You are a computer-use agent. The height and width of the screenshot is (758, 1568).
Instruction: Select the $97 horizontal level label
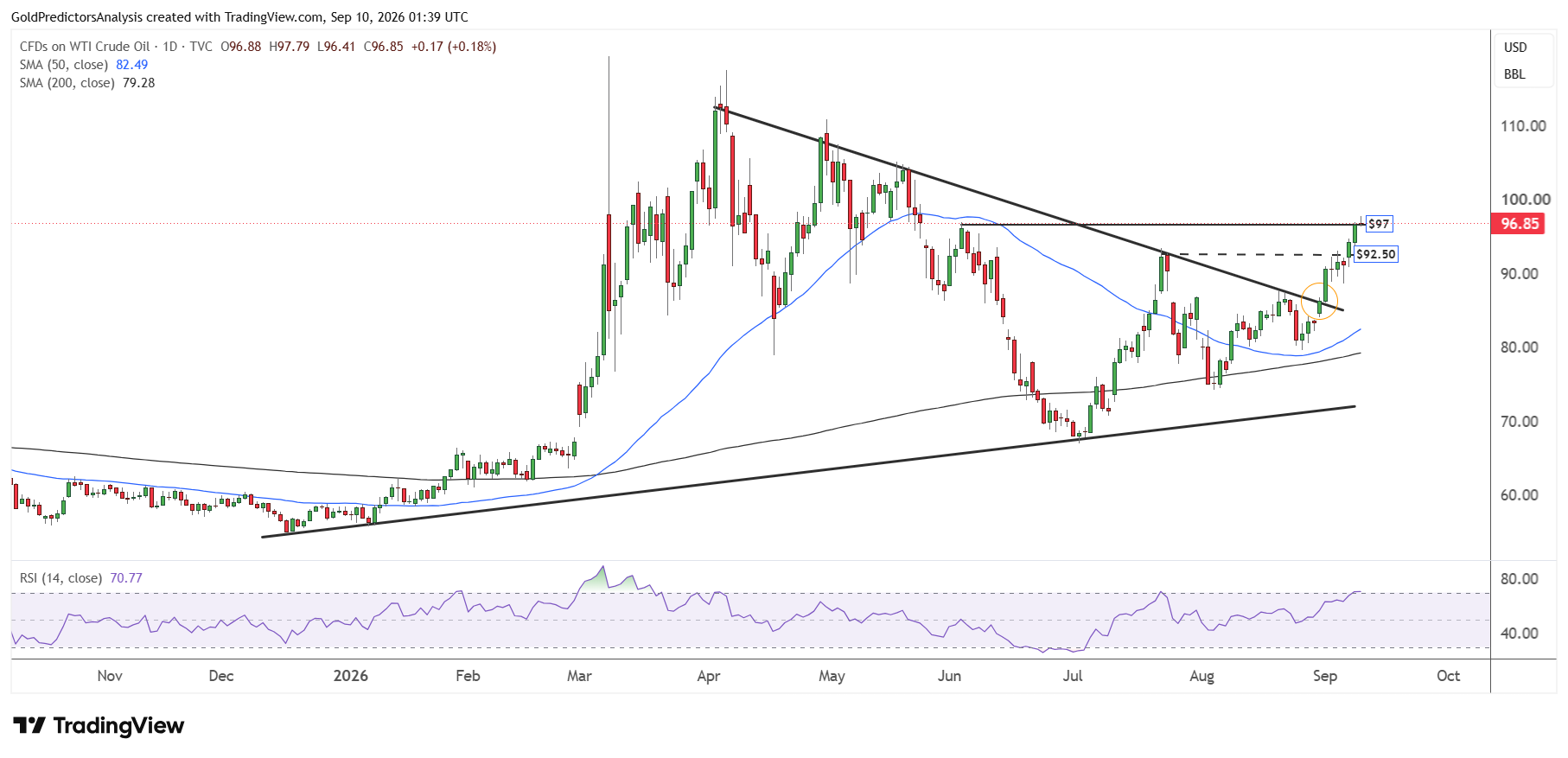pyautogui.click(x=1379, y=224)
